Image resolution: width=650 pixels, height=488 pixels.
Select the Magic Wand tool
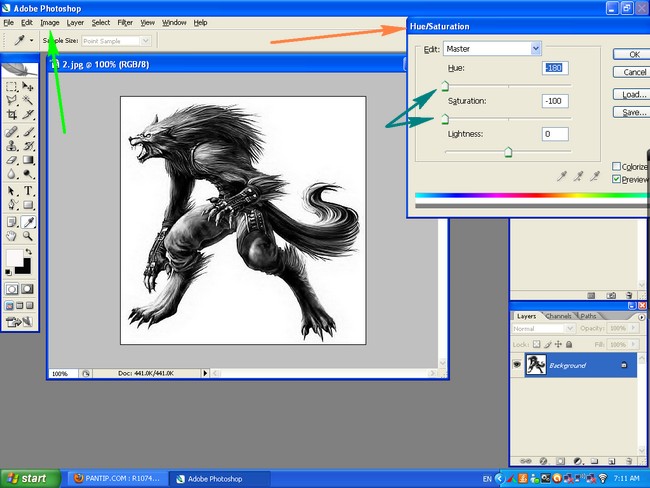[28, 100]
